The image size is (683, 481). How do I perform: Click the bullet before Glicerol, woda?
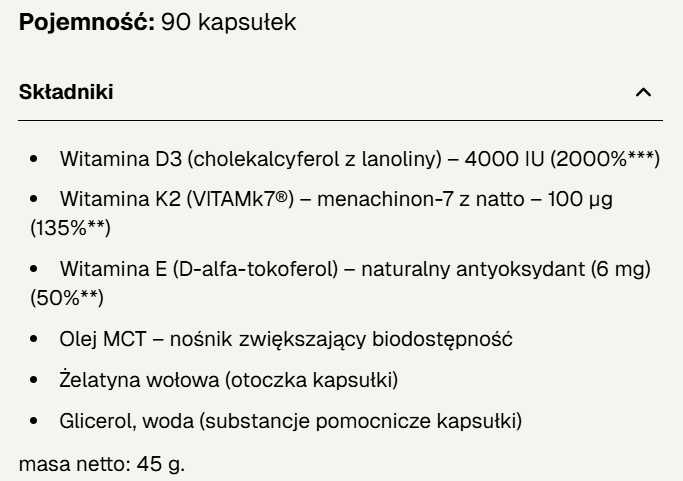(x=35, y=421)
